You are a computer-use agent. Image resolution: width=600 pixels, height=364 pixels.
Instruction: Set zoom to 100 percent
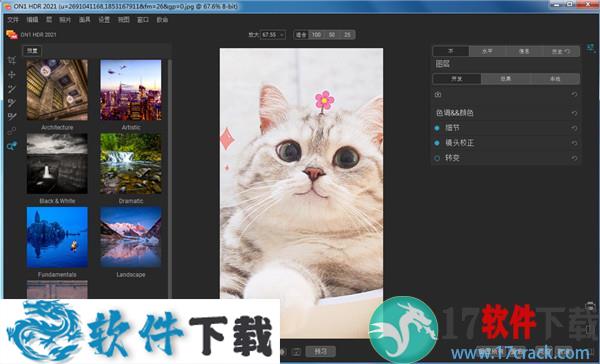(x=316, y=35)
